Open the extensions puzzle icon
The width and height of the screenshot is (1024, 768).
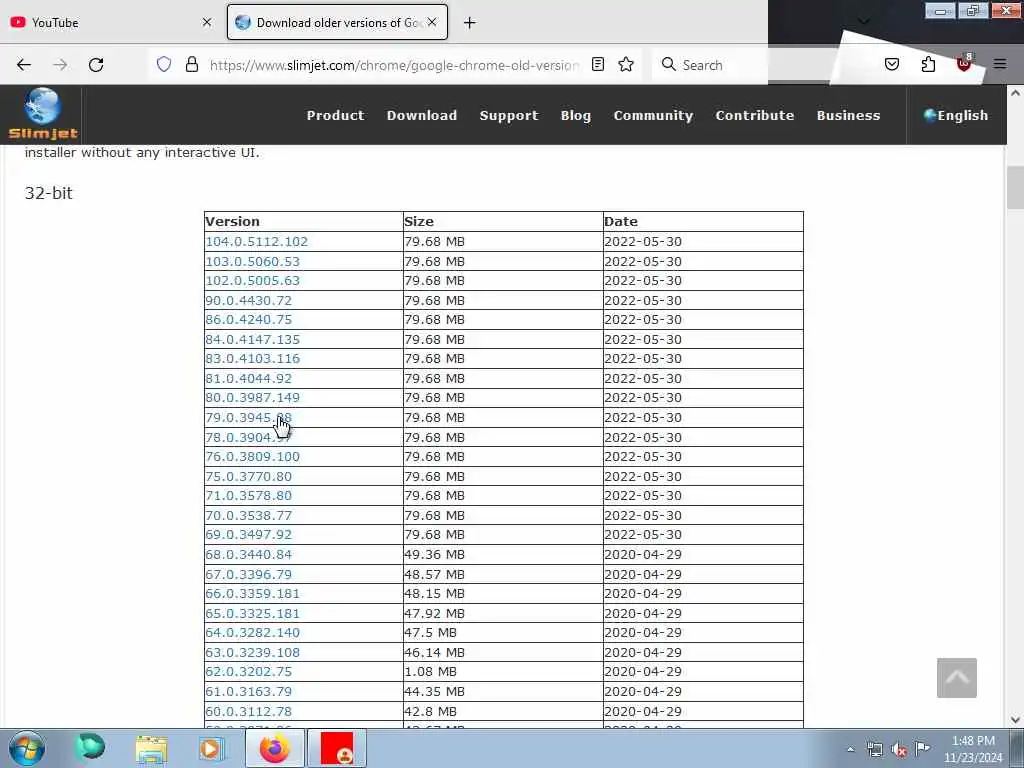(928, 64)
